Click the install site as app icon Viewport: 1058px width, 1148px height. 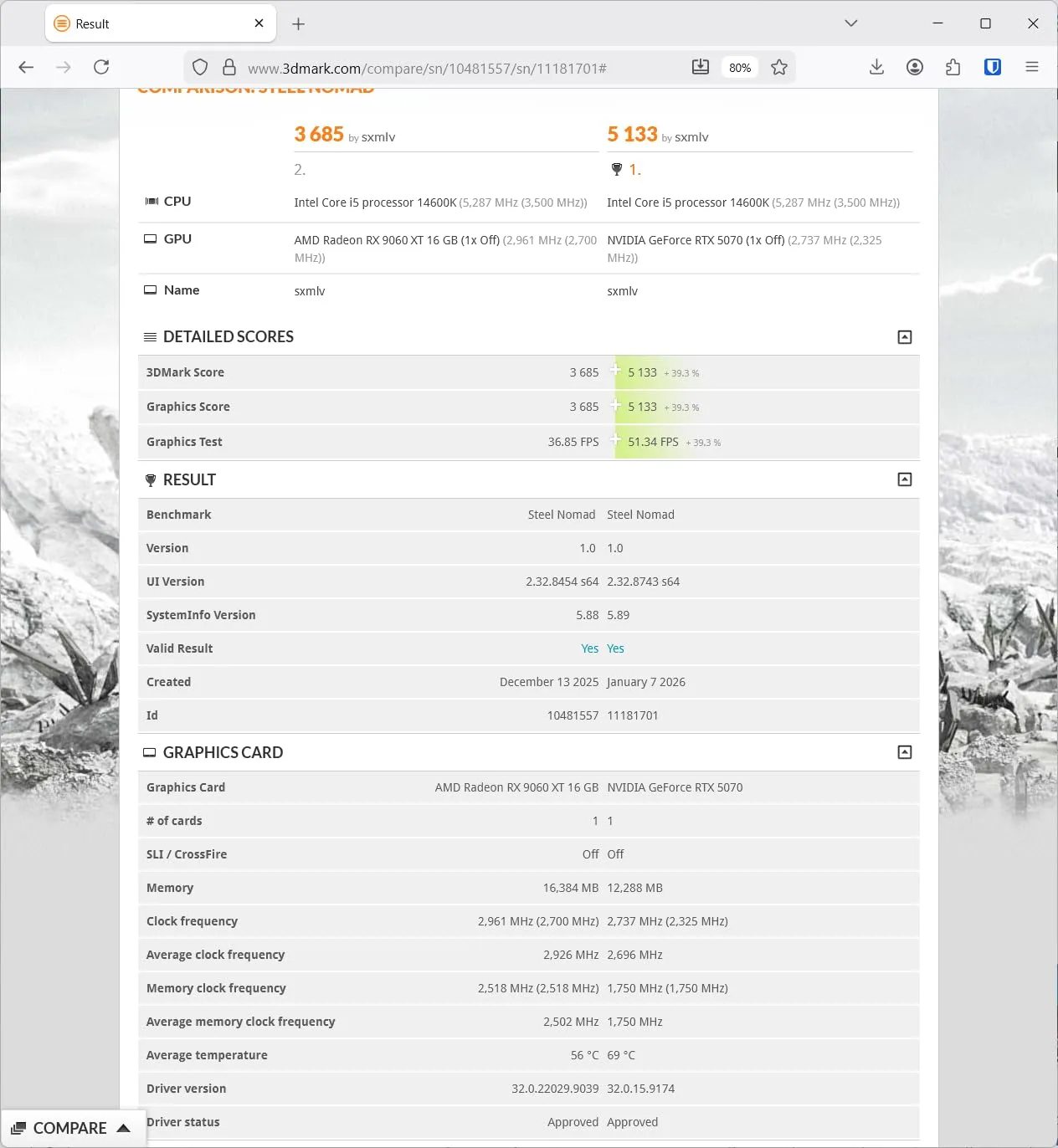point(701,68)
